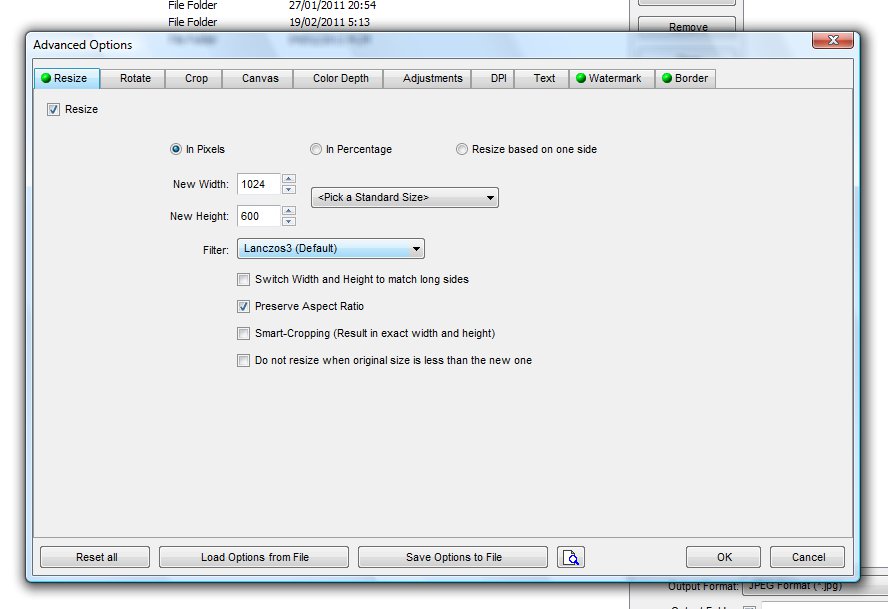The width and height of the screenshot is (888, 609).
Task: Increase New Height with the up arrow
Action: click(x=289, y=211)
